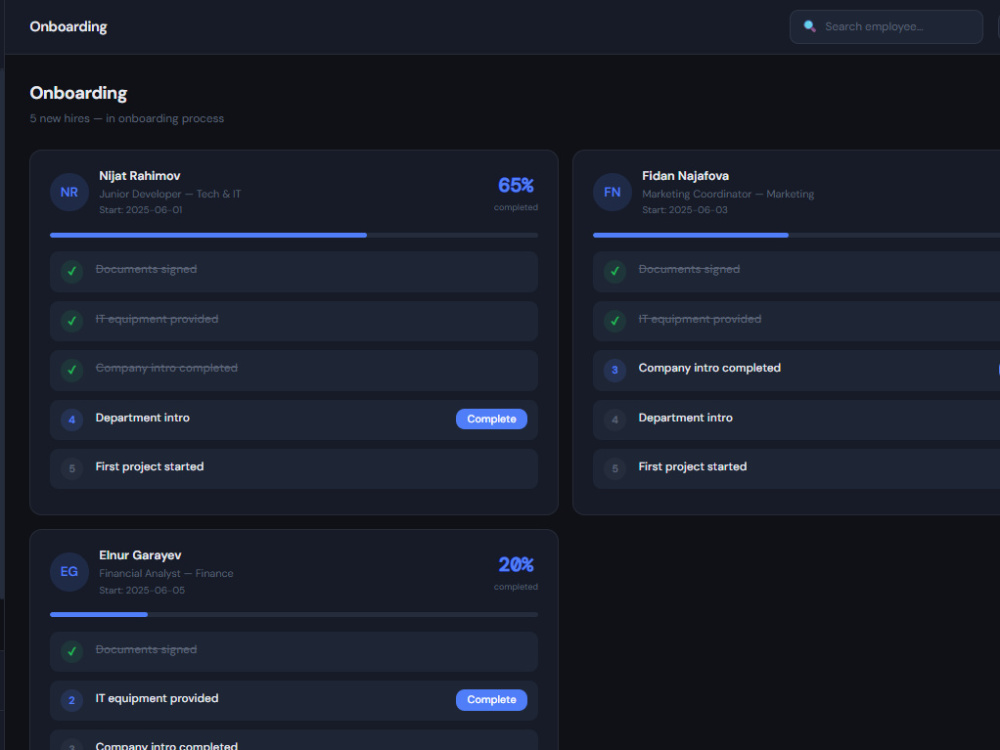Screen dimensions: 1000x750
Task: Click step 5 badge in Fidan's card
Action: tap(615, 469)
